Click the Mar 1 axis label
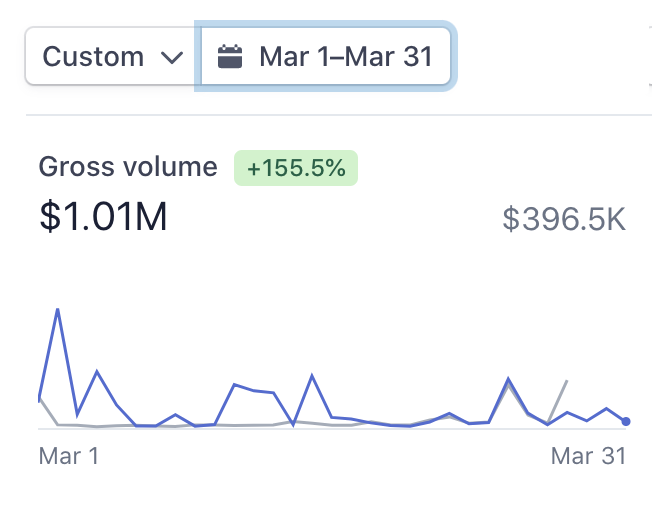Viewport: 654px width, 506px height. point(69,456)
